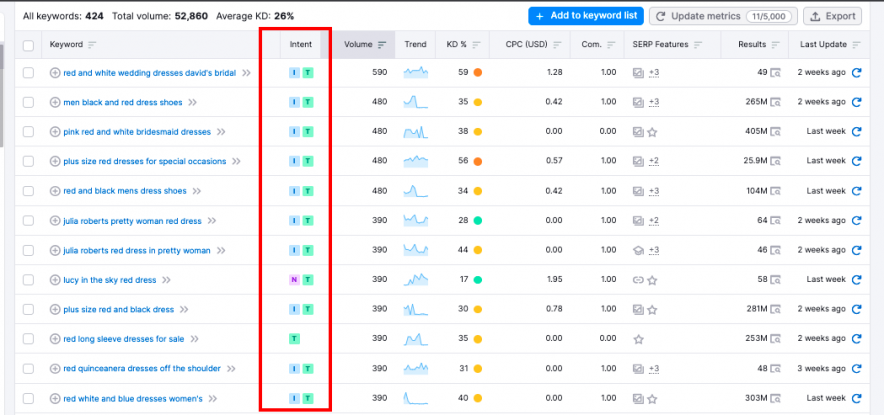Expand arrows beside 'red and black mens dress shoes'
The image size is (884, 415).
click(x=197, y=191)
